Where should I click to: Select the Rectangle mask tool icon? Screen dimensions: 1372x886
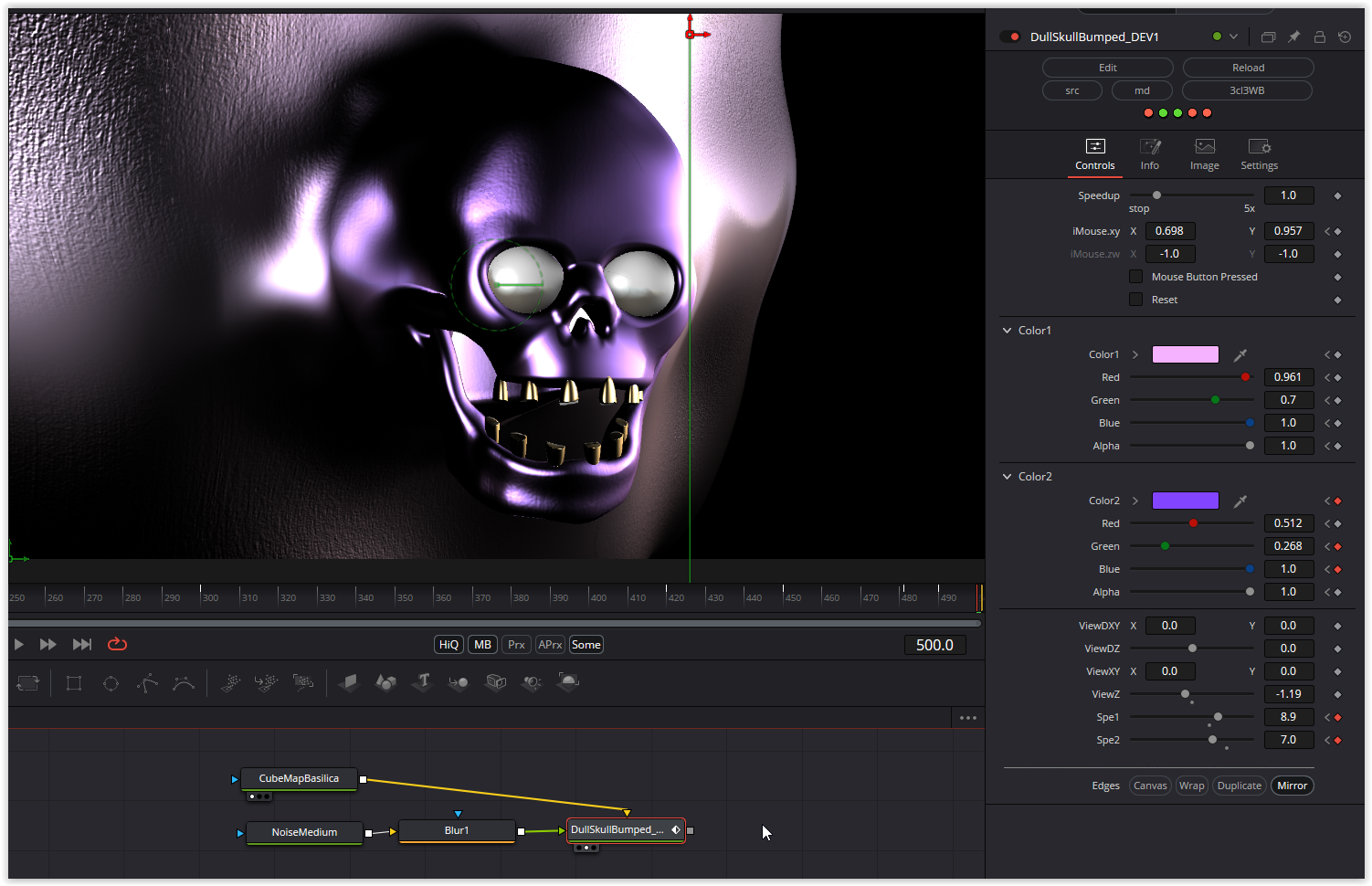74,683
